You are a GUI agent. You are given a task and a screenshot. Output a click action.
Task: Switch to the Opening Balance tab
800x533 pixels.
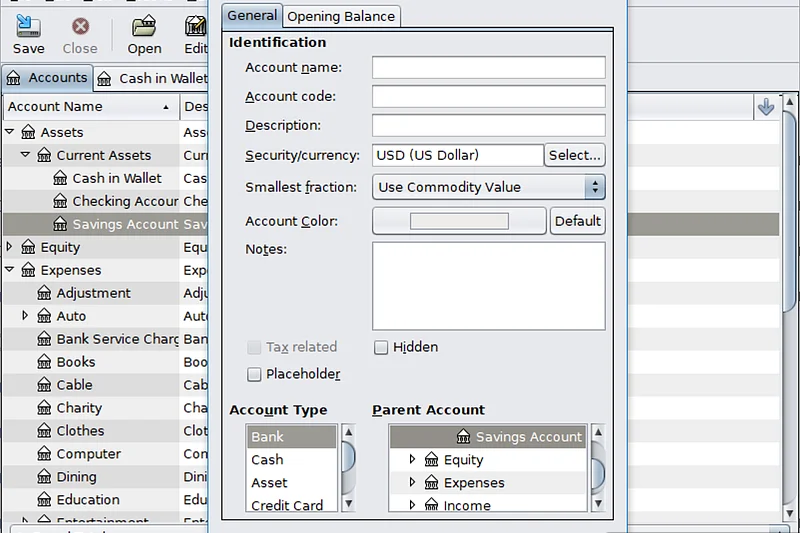tap(342, 16)
